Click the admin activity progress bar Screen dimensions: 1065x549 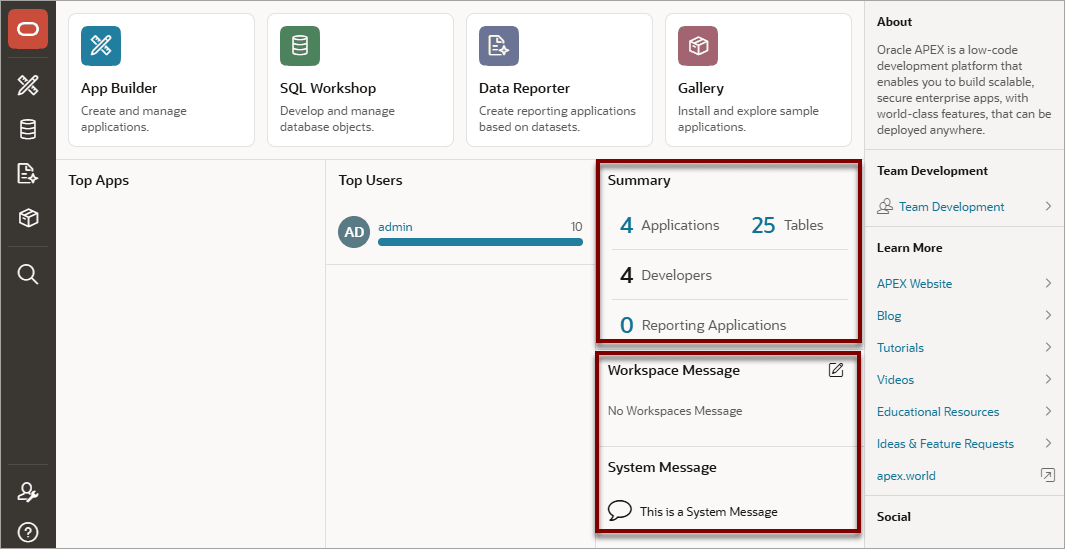[x=480, y=242]
